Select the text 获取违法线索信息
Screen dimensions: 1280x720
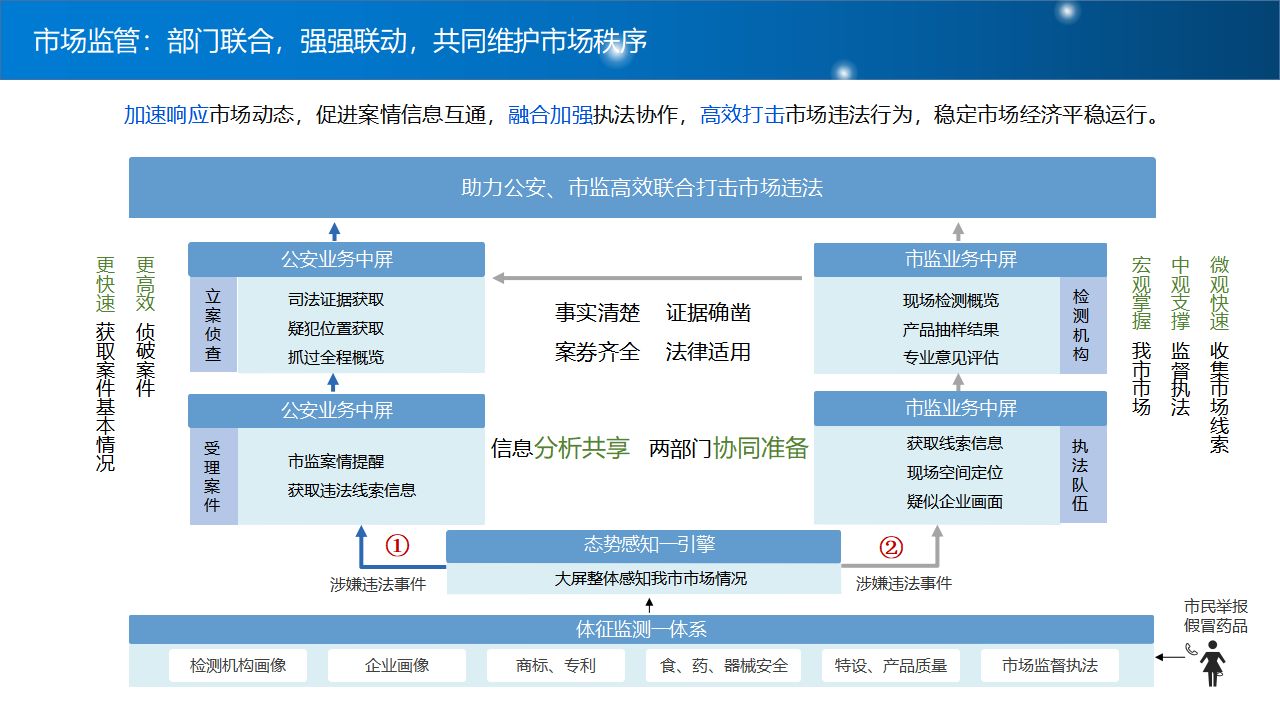point(352,490)
